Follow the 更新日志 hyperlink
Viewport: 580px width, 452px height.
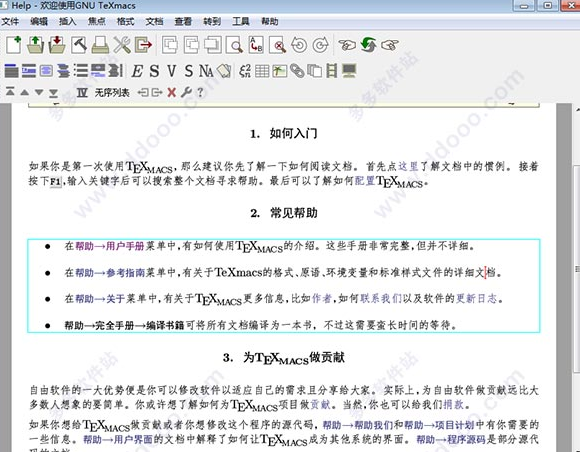(x=476, y=298)
